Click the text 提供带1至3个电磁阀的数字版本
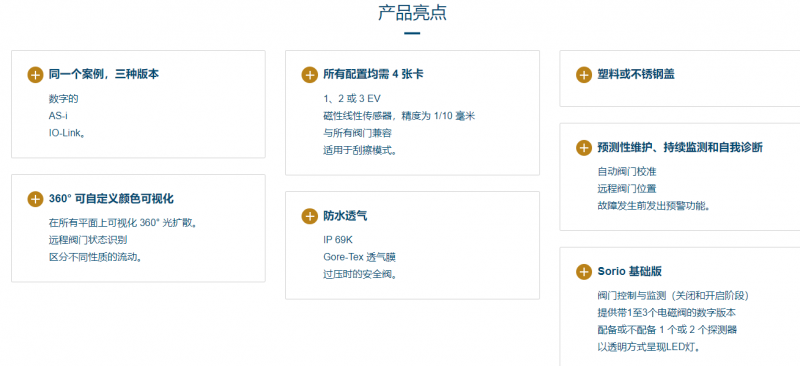The image size is (800, 366). [x=667, y=313]
